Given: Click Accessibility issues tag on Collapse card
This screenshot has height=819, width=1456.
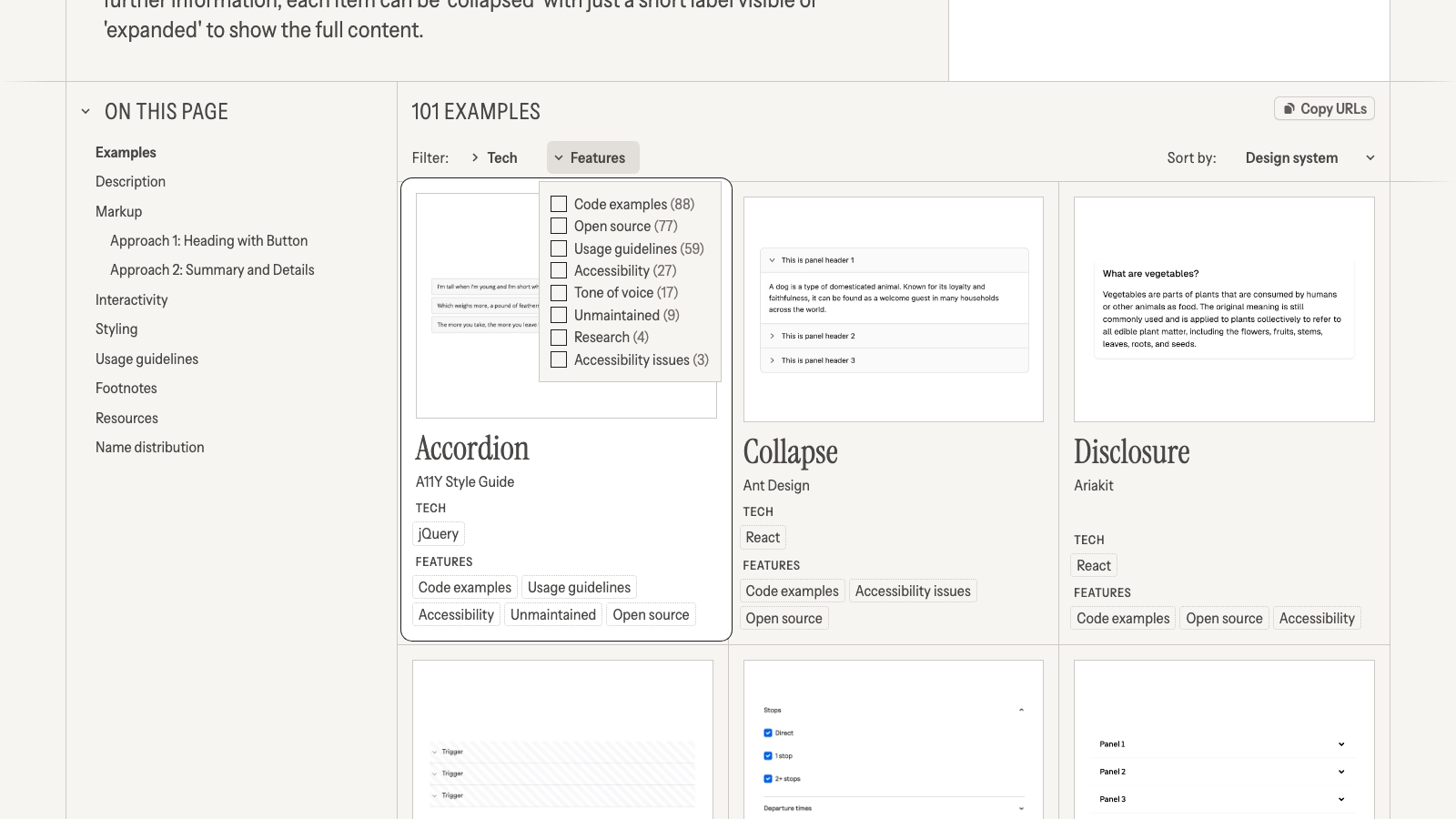Looking at the screenshot, I should coord(913,591).
